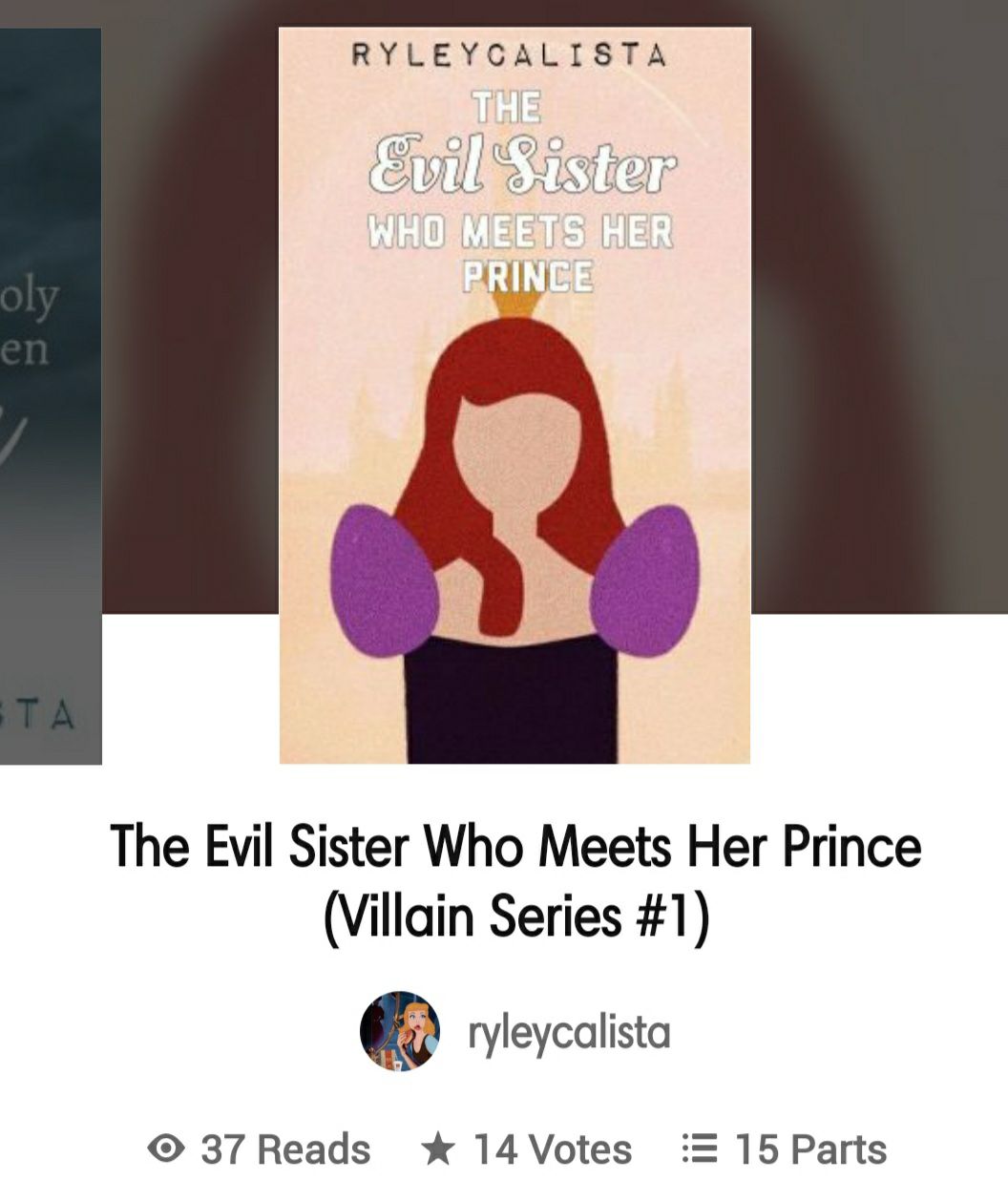This screenshot has width=1008, height=1180.
Task: Tap the eye icon beside Reads
Action: point(166,1148)
